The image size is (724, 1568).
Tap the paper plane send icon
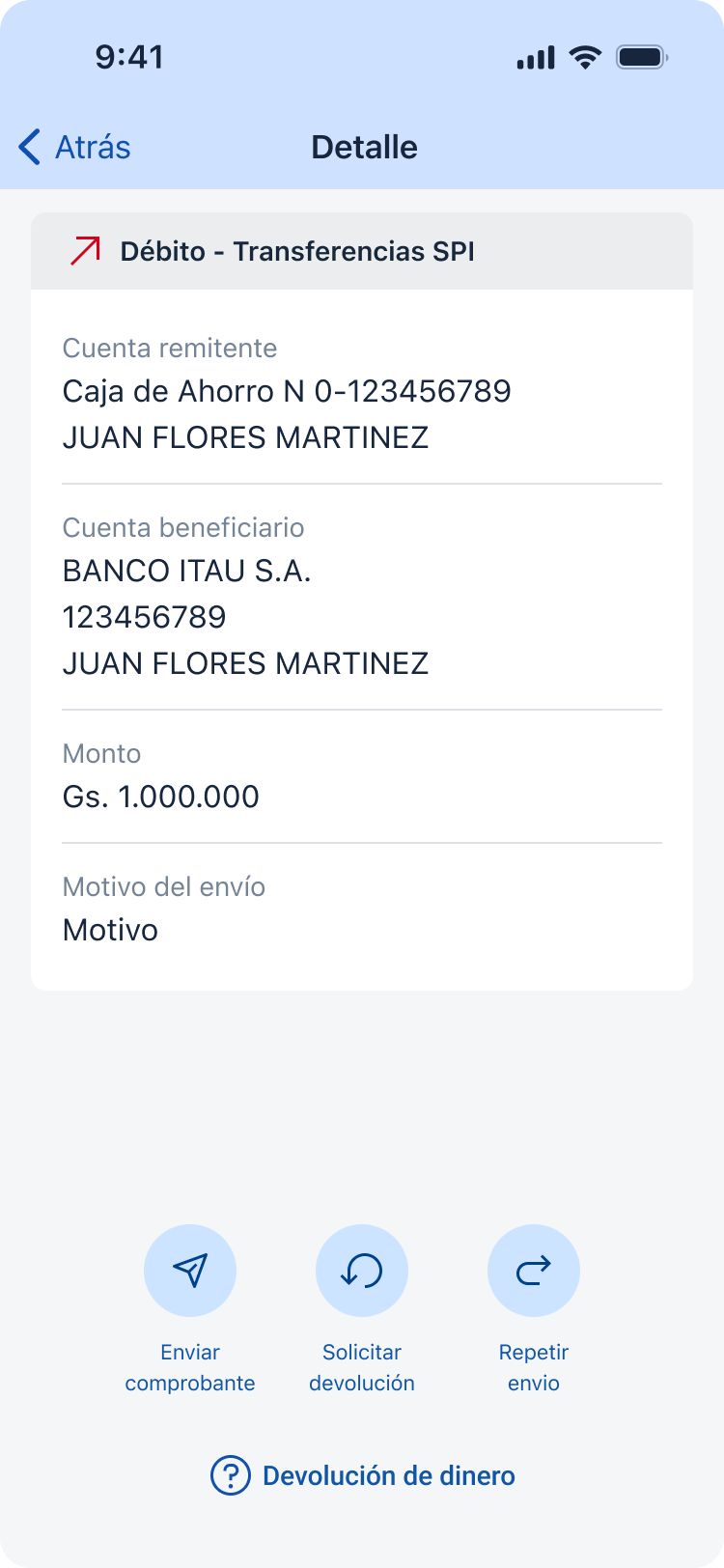pos(190,1270)
